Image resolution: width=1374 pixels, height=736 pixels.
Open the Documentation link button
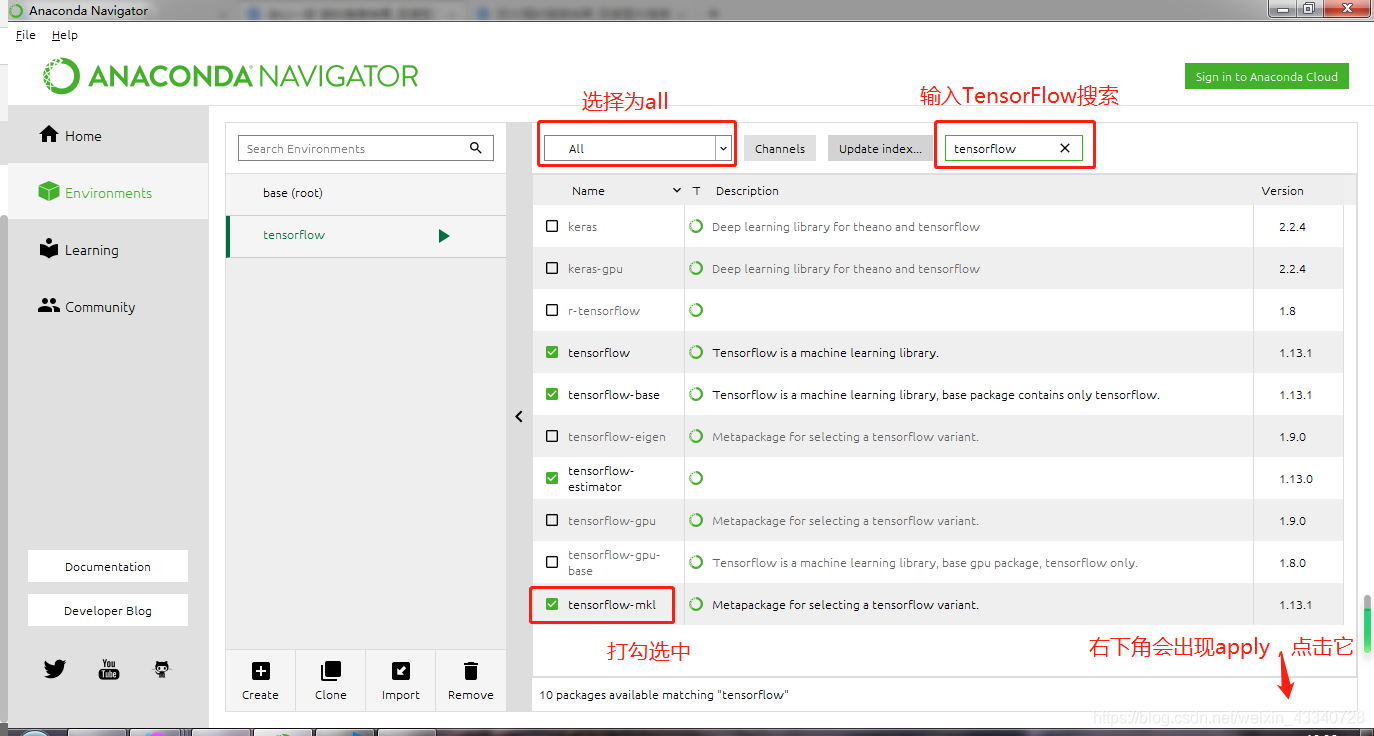108,566
